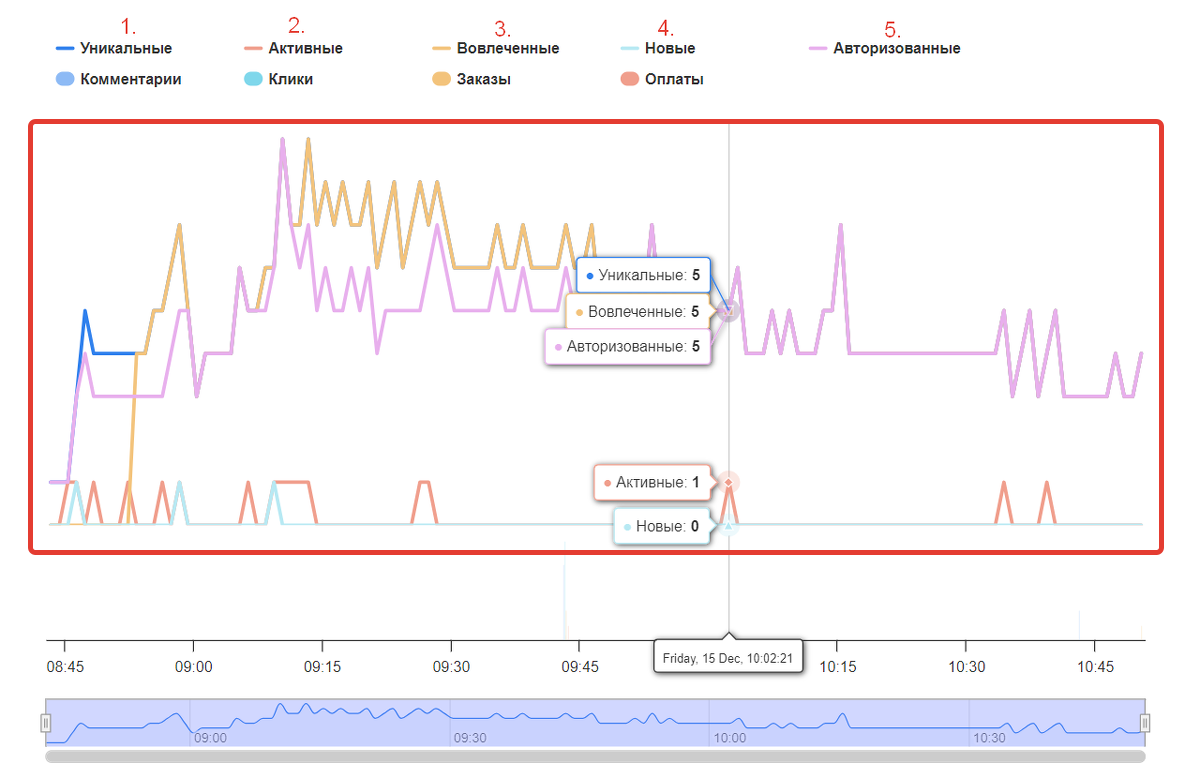
Task: Click the 08:45 label on time axis
Action: point(65,665)
